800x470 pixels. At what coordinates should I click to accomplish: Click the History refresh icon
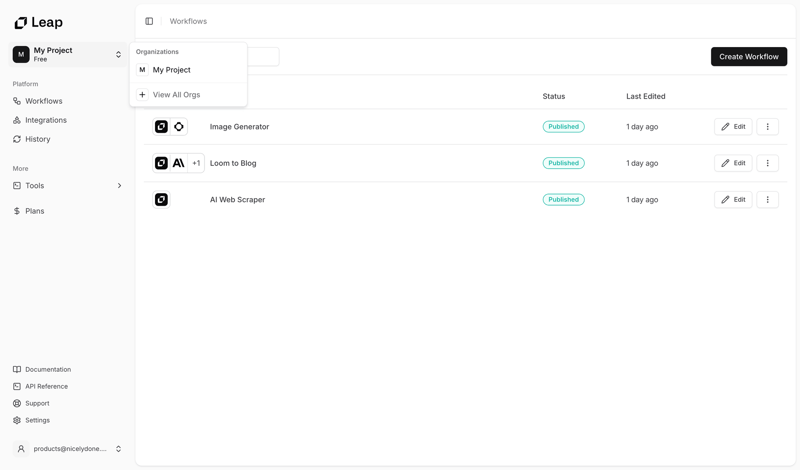click(17, 139)
